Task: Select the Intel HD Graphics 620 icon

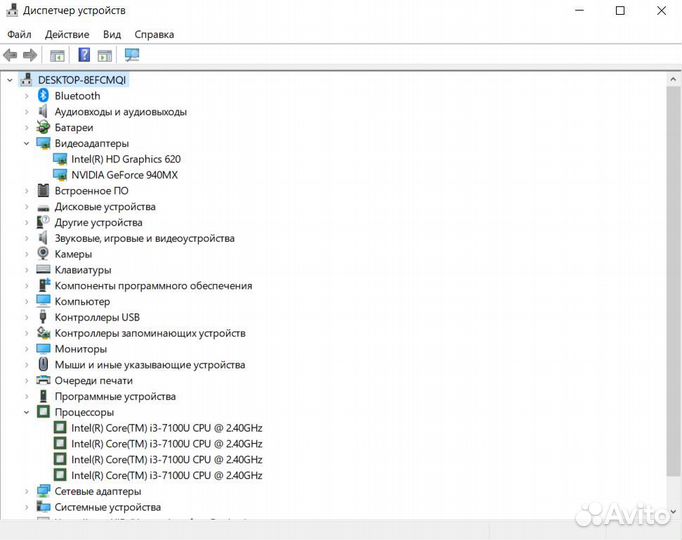Action: 60,159
